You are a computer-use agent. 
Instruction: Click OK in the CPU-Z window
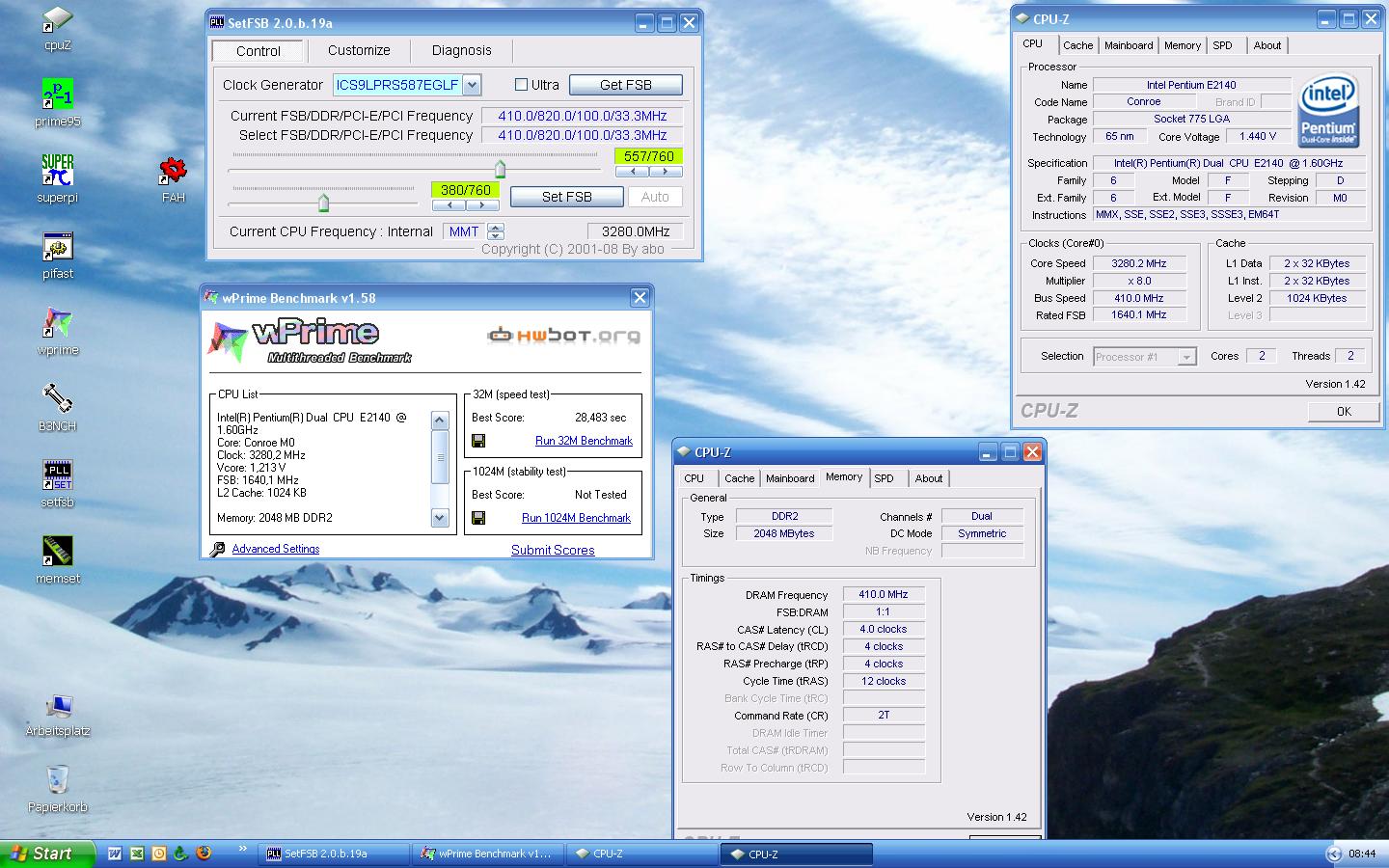coord(1343,411)
